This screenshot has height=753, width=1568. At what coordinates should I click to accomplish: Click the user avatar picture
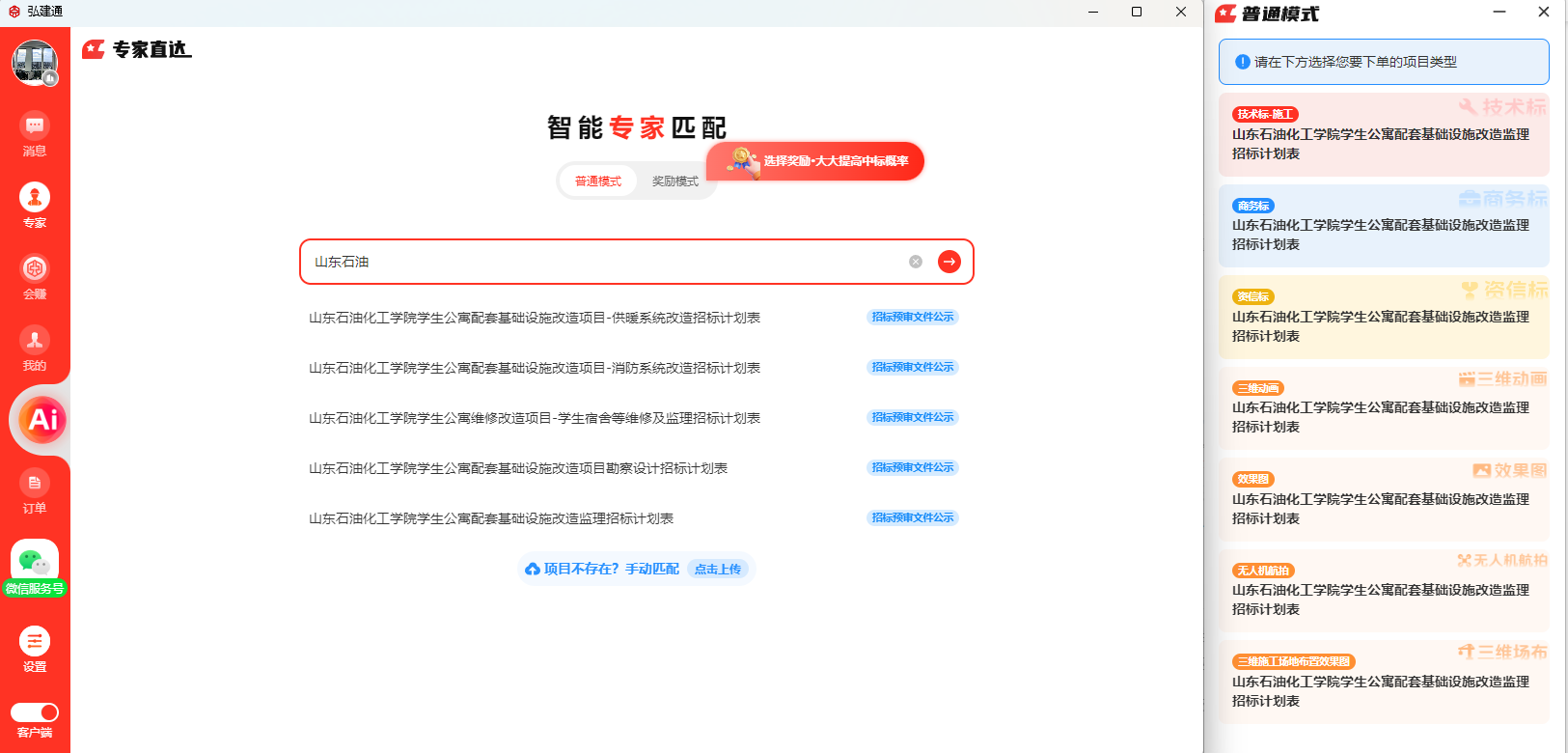click(35, 63)
